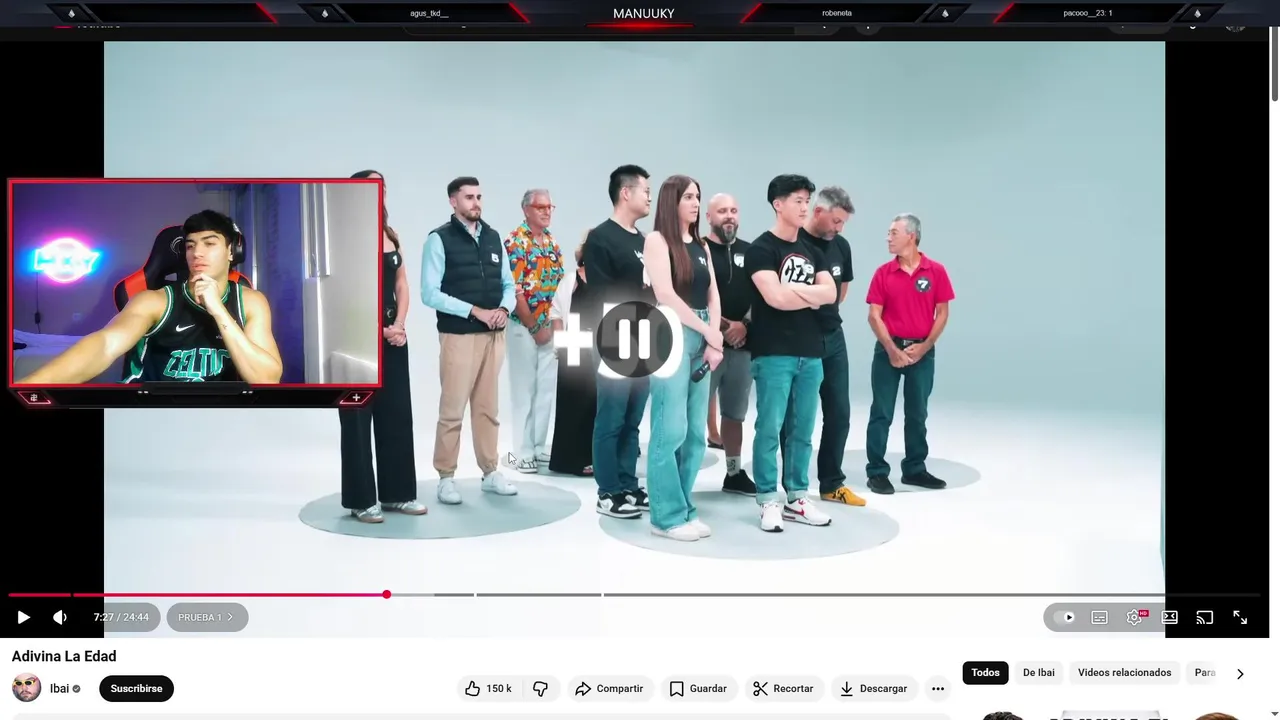Save the video using Guardar
This screenshot has width=1280, height=720.
pos(698,688)
